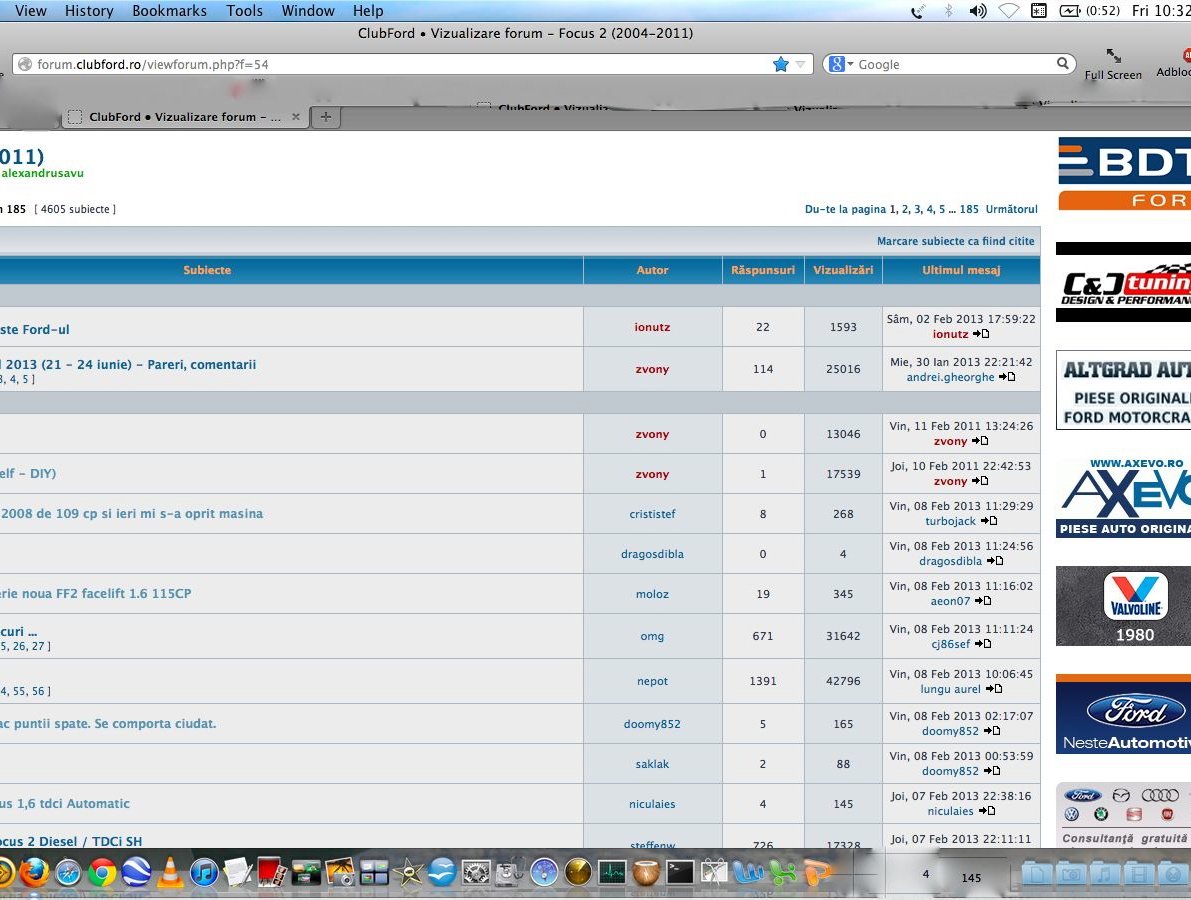Open a new tab with the plus button
The image size is (1191, 900).
coord(325,117)
